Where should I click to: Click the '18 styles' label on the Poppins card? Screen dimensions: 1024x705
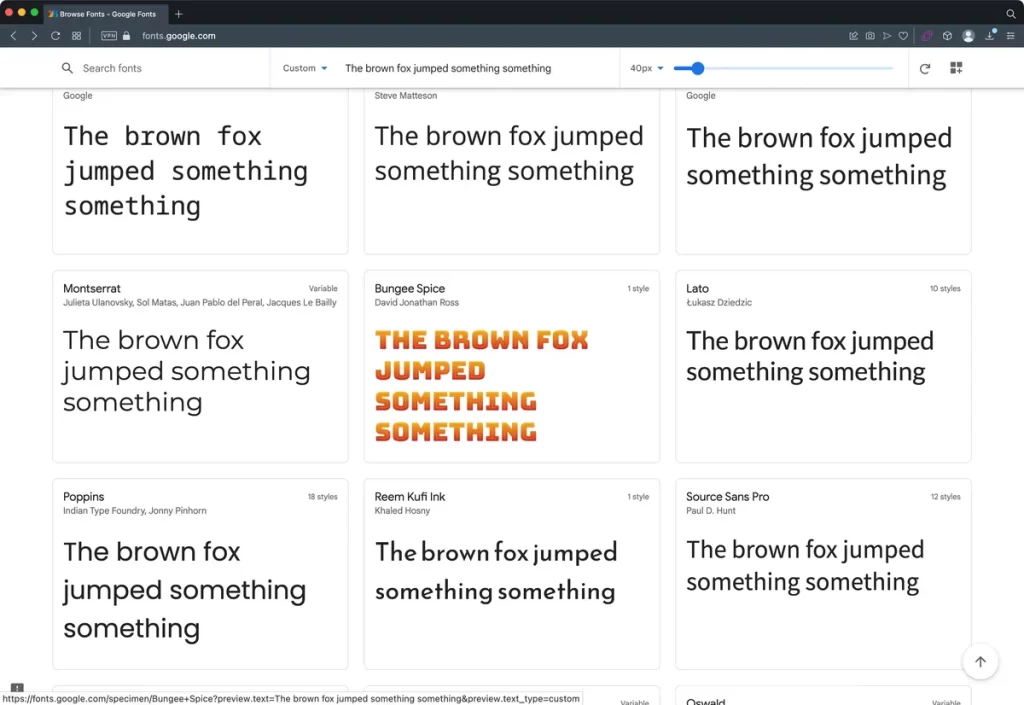(323, 497)
